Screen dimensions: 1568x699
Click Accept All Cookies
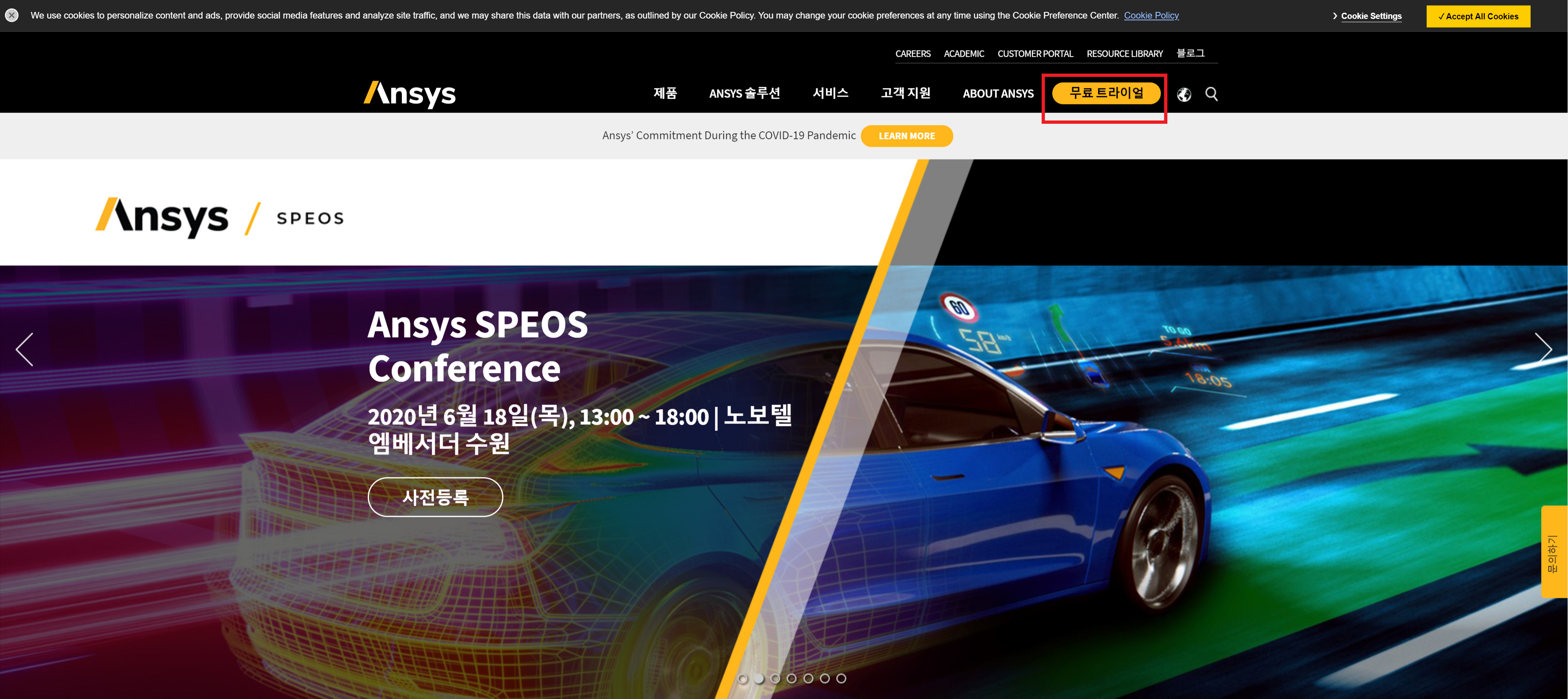click(1478, 16)
